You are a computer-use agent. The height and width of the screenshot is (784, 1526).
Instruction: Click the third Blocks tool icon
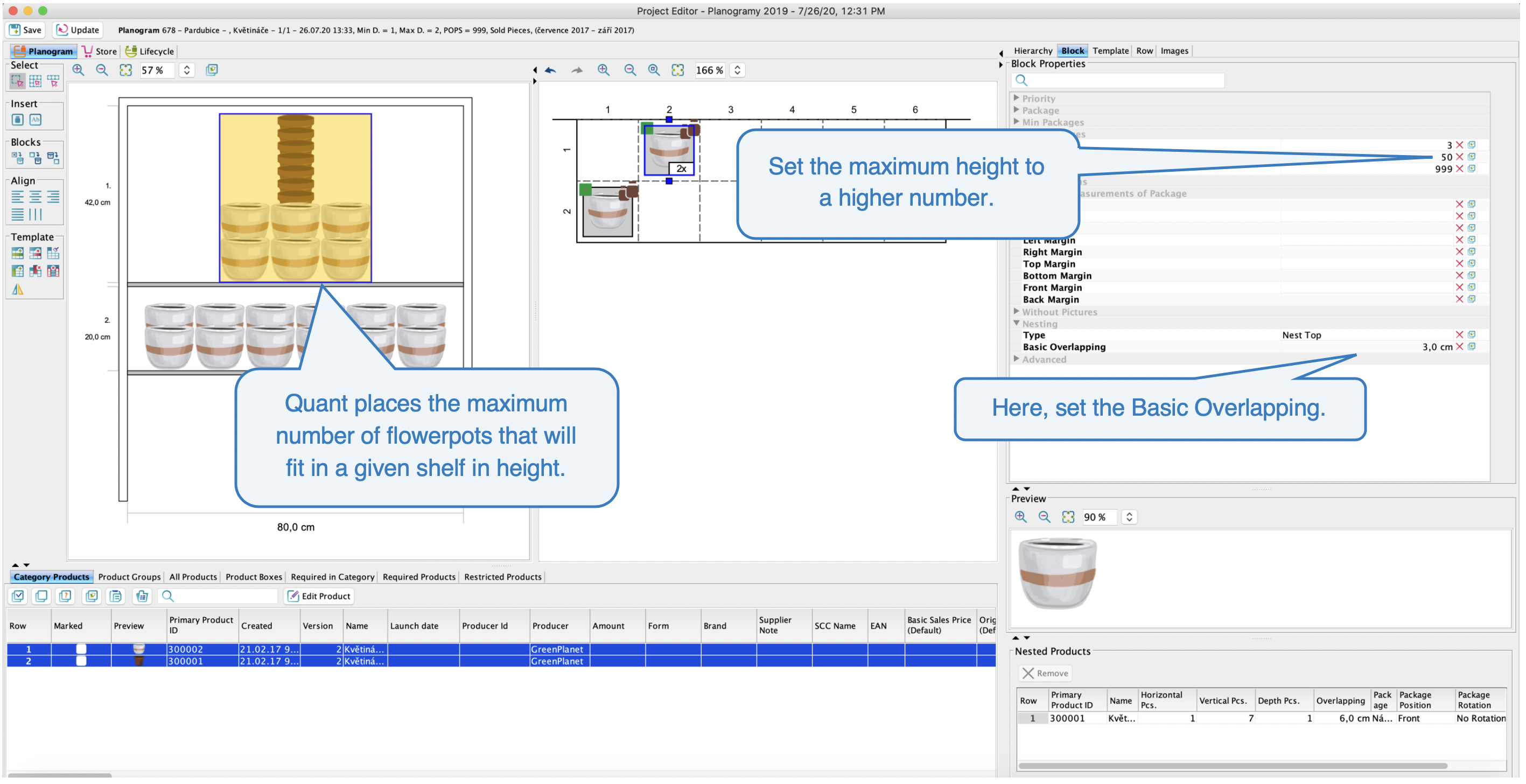pyautogui.click(x=53, y=158)
